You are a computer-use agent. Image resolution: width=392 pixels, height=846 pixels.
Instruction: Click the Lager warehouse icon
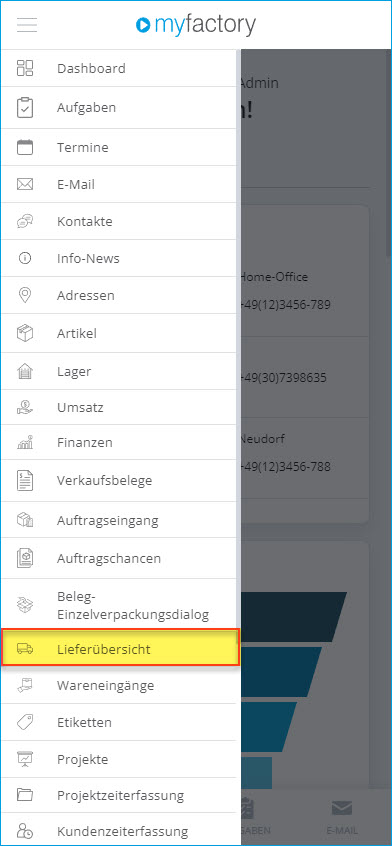point(25,371)
